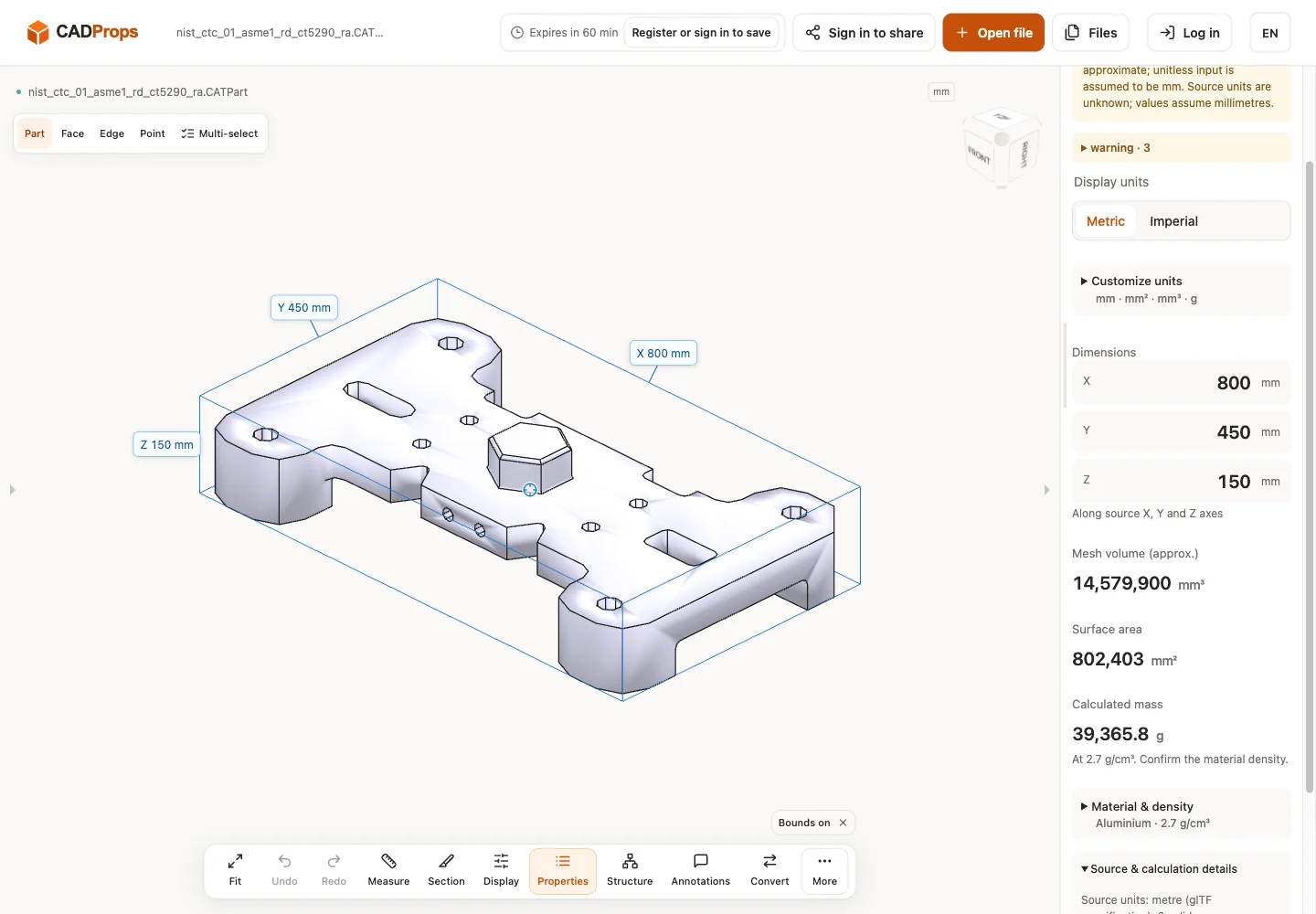The width and height of the screenshot is (1316, 914).
Task: Click the properties panel scrollbar
Action: pos(1309,475)
